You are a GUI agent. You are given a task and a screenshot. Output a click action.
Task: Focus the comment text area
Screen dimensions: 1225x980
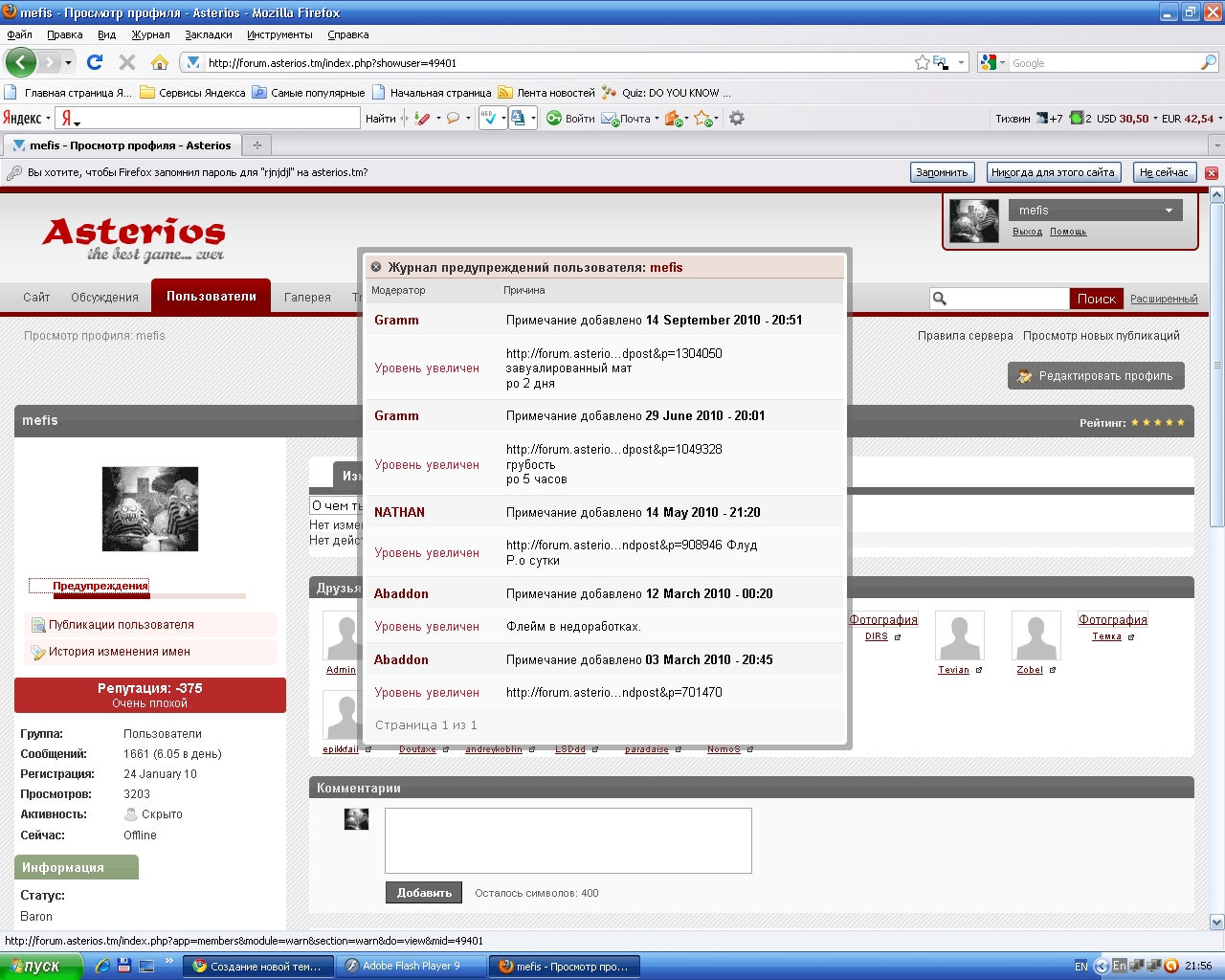click(x=568, y=840)
